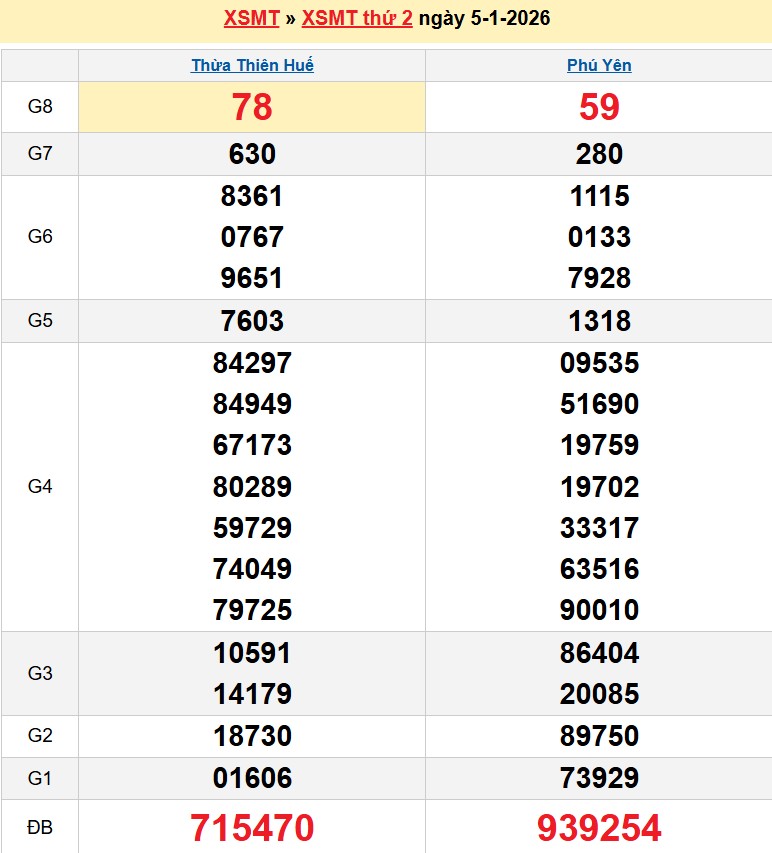
Task: Select the G1 number 73929
Action: click(599, 778)
